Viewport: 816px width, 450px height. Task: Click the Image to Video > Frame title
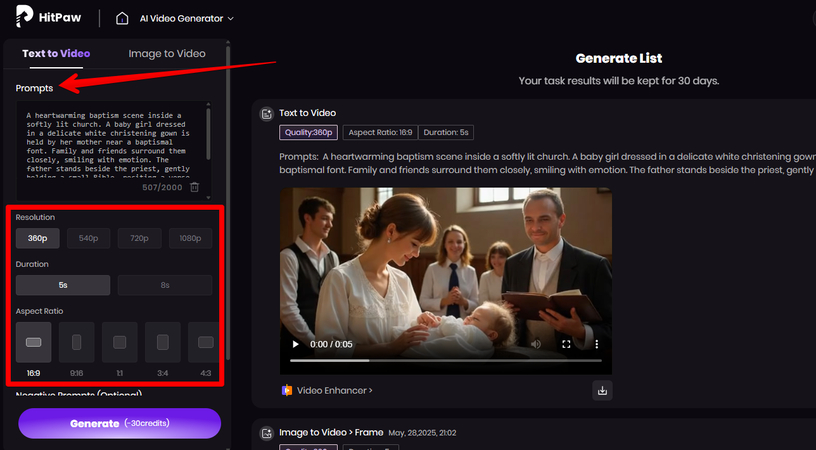tap(331, 432)
